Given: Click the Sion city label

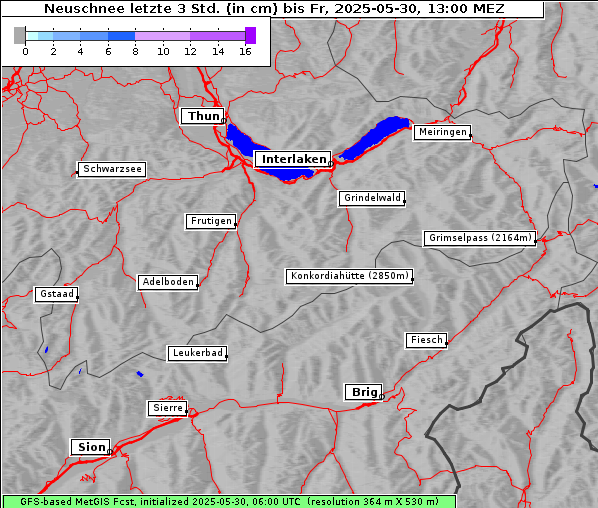Looking at the screenshot, I should click(91, 447).
